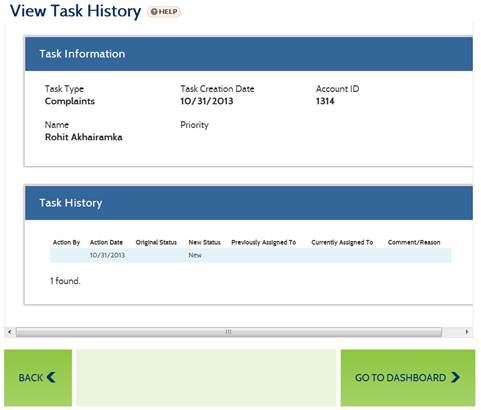The height and width of the screenshot is (410, 481).
Task: Click the Task Information panel header
Action: [x=249, y=54]
